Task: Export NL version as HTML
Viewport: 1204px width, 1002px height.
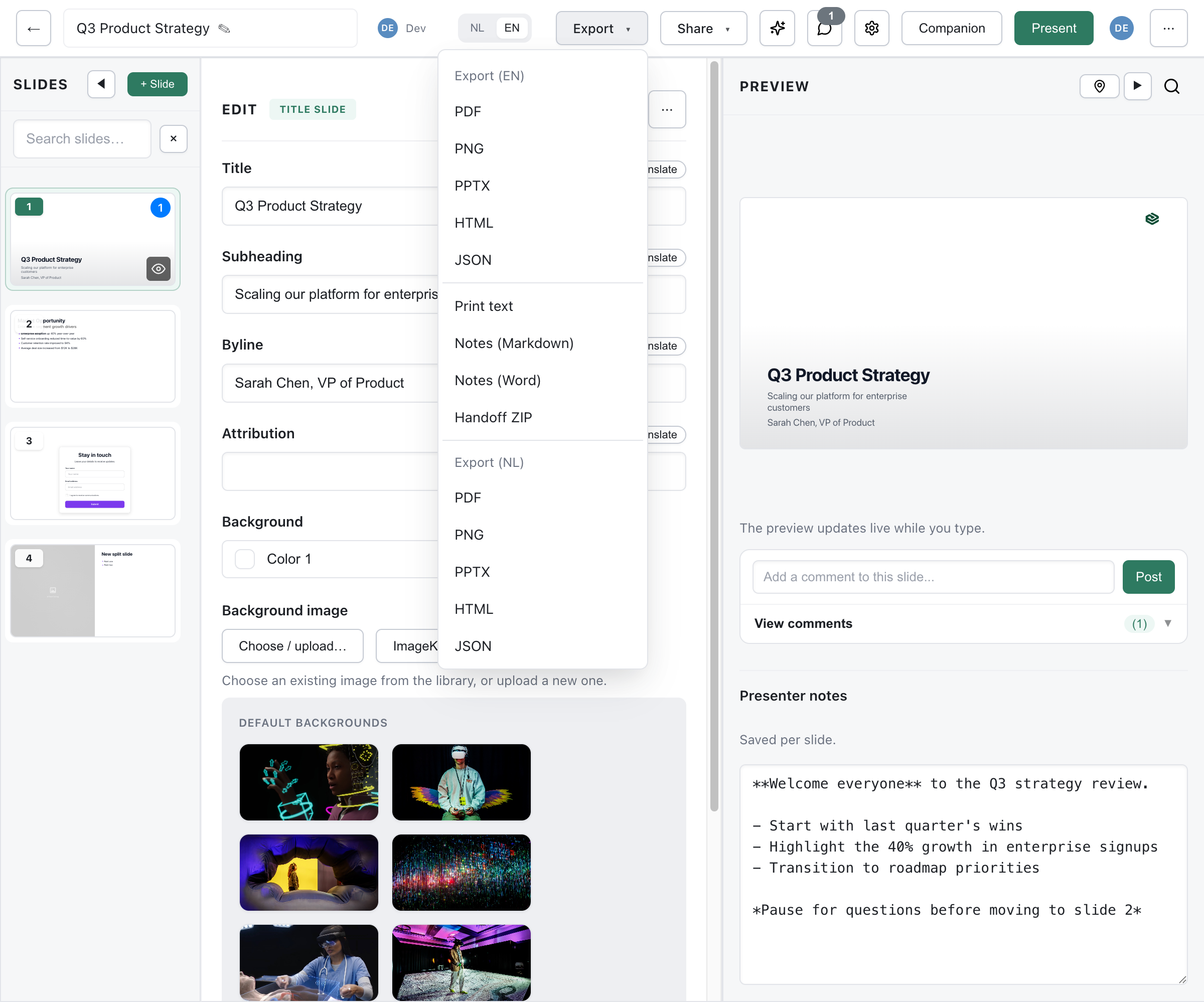Action: (x=542, y=609)
